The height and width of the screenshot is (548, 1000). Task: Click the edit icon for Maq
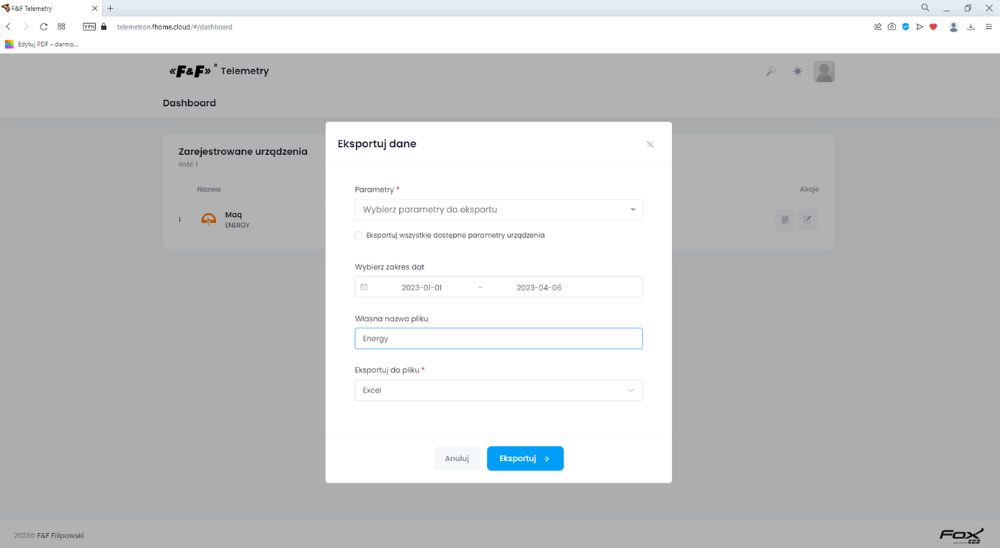pyautogui.click(x=807, y=219)
